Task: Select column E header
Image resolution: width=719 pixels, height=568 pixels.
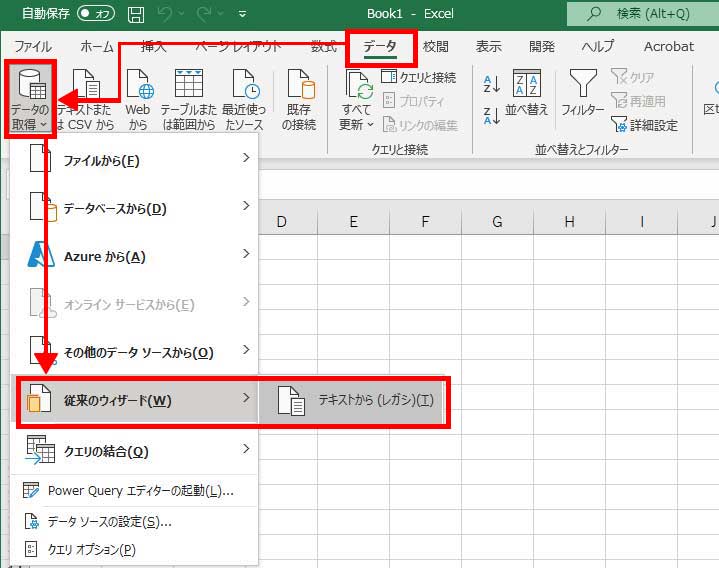Action: 354,222
